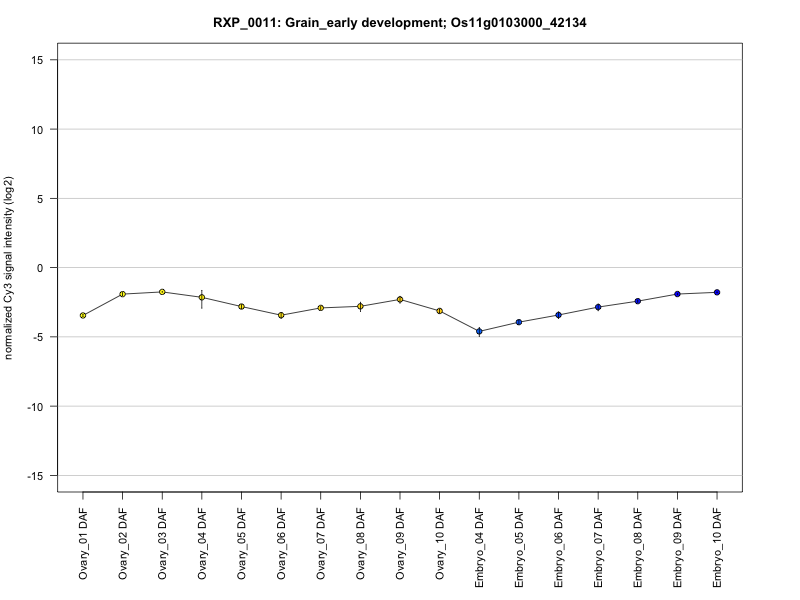Click the Embryo_08 DAF blue data point
This screenshot has width=800, height=600.
click(637, 301)
